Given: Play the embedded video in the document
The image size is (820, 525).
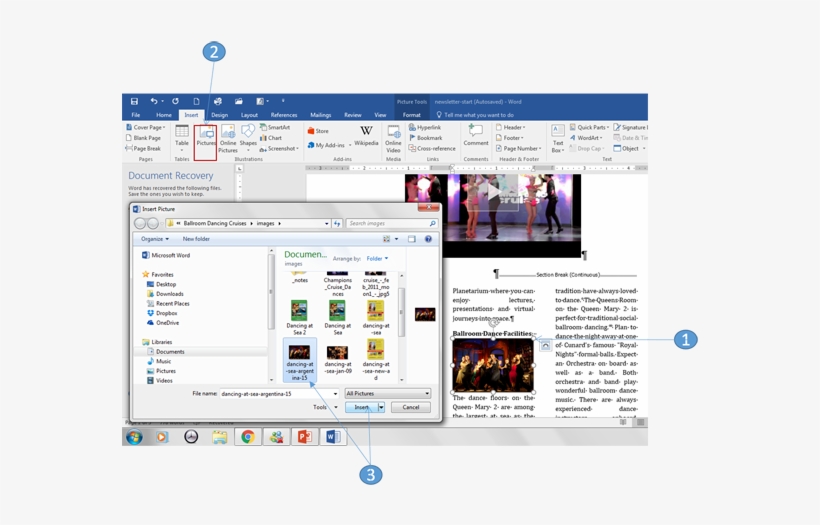Looking at the screenshot, I should click(x=494, y=192).
